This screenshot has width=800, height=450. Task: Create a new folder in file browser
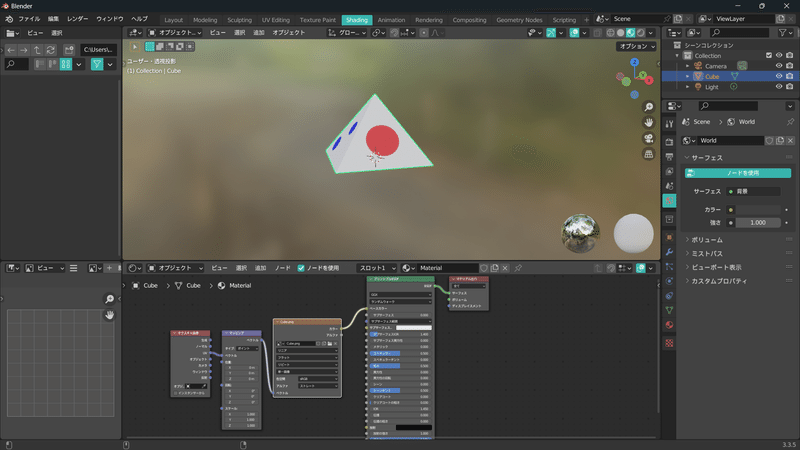(69, 50)
